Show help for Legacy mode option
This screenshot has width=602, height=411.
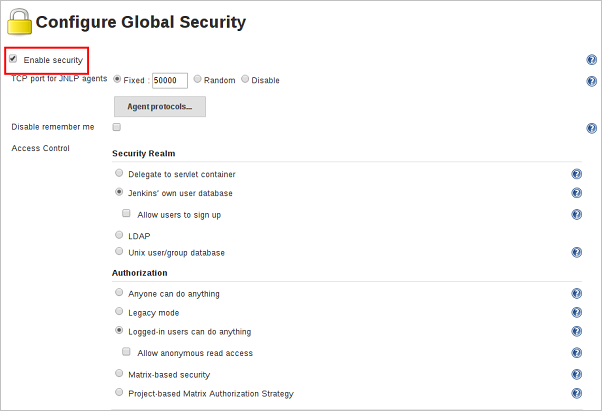(x=576, y=312)
